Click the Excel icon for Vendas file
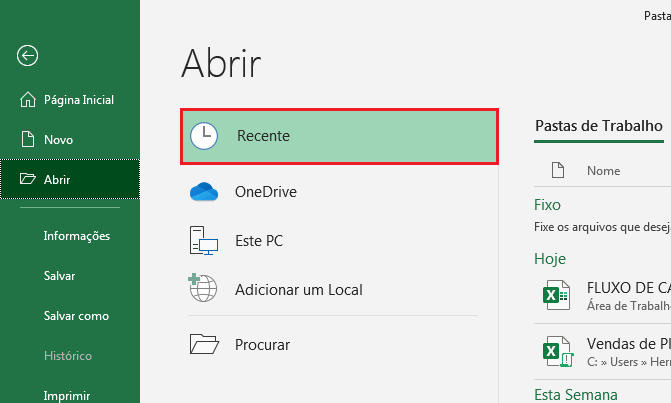 click(x=552, y=349)
